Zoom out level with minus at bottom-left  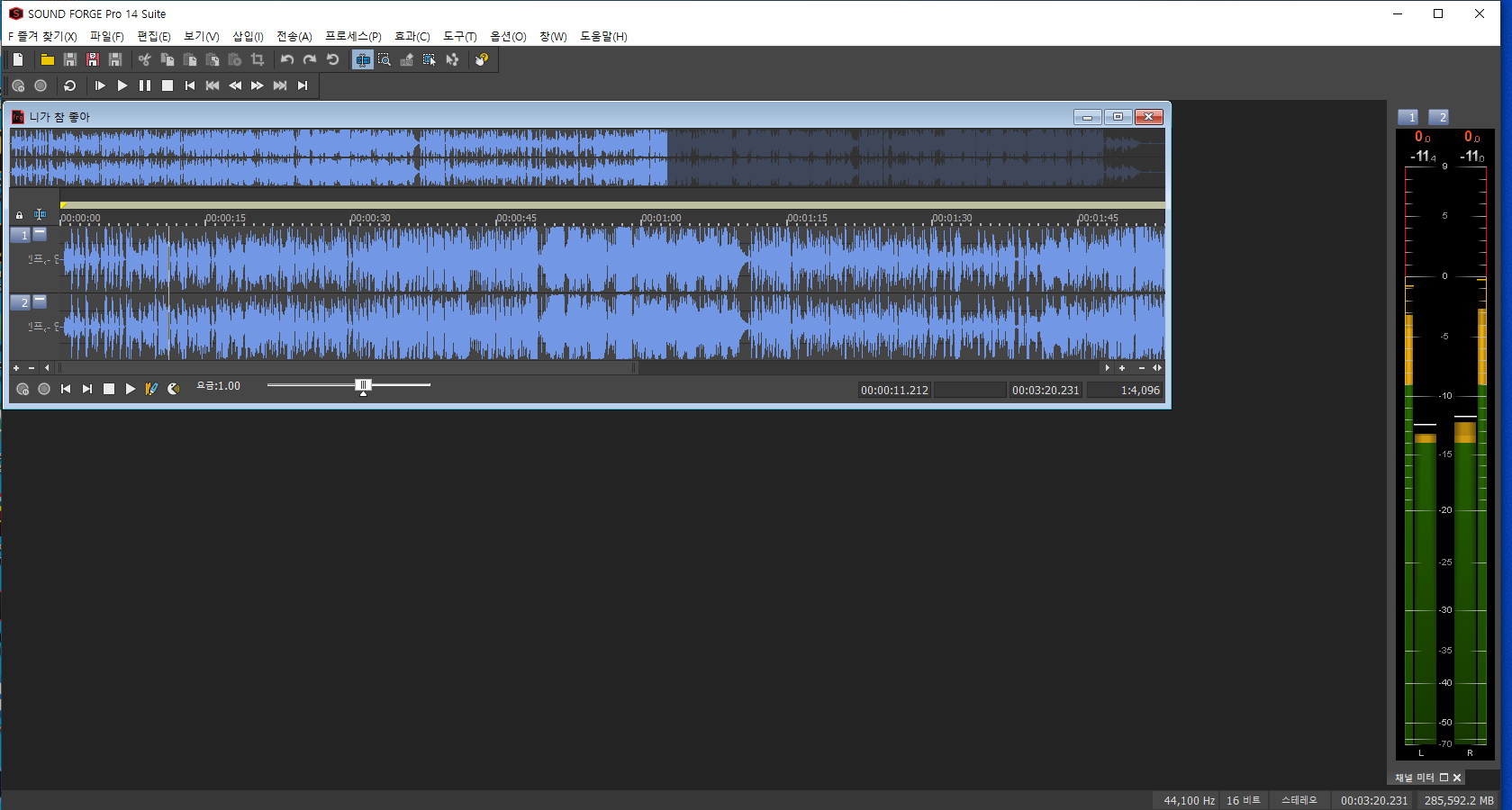pos(32,368)
